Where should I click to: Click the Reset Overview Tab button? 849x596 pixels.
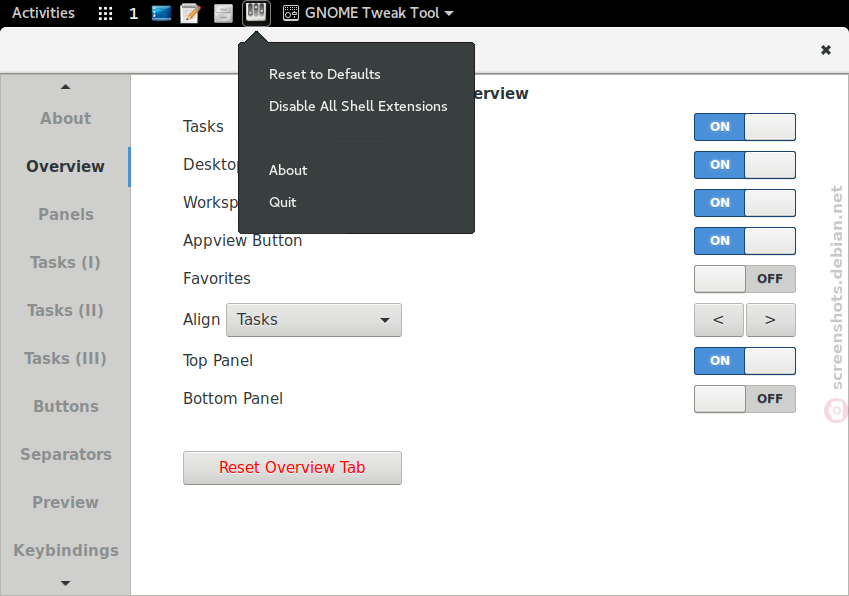click(x=292, y=468)
